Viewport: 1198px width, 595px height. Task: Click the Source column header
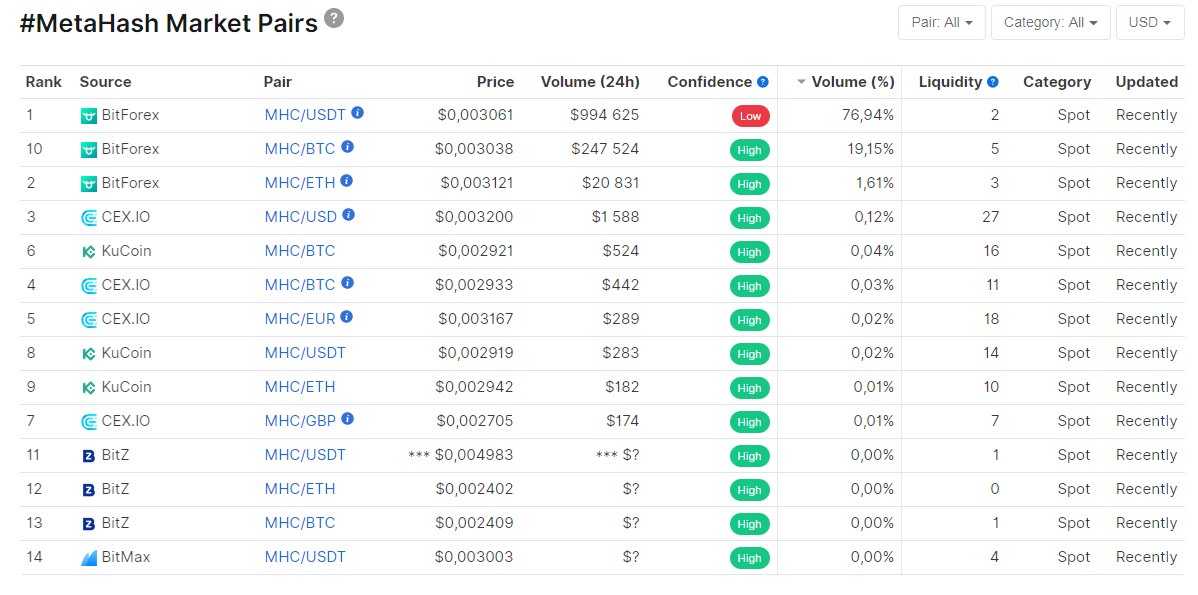(105, 82)
